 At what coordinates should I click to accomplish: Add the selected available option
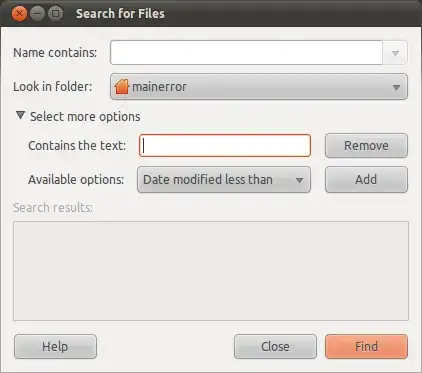click(366, 180)
